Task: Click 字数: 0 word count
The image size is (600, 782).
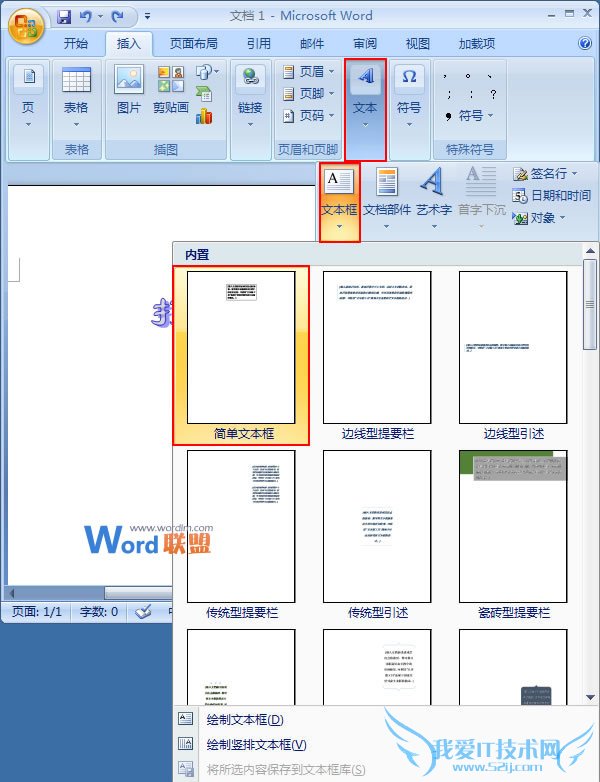Action: click(99, 611)
